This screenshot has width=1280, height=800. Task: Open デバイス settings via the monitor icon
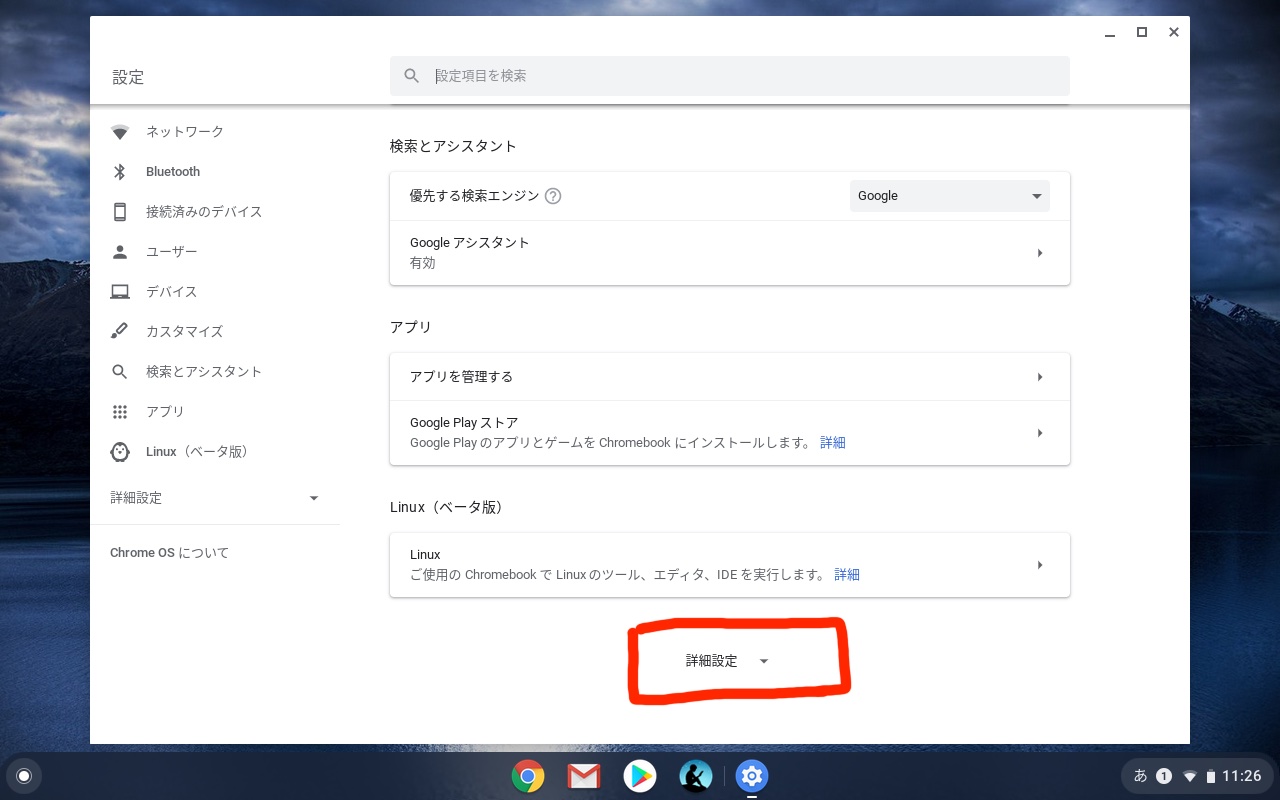(x=120, y=291)
